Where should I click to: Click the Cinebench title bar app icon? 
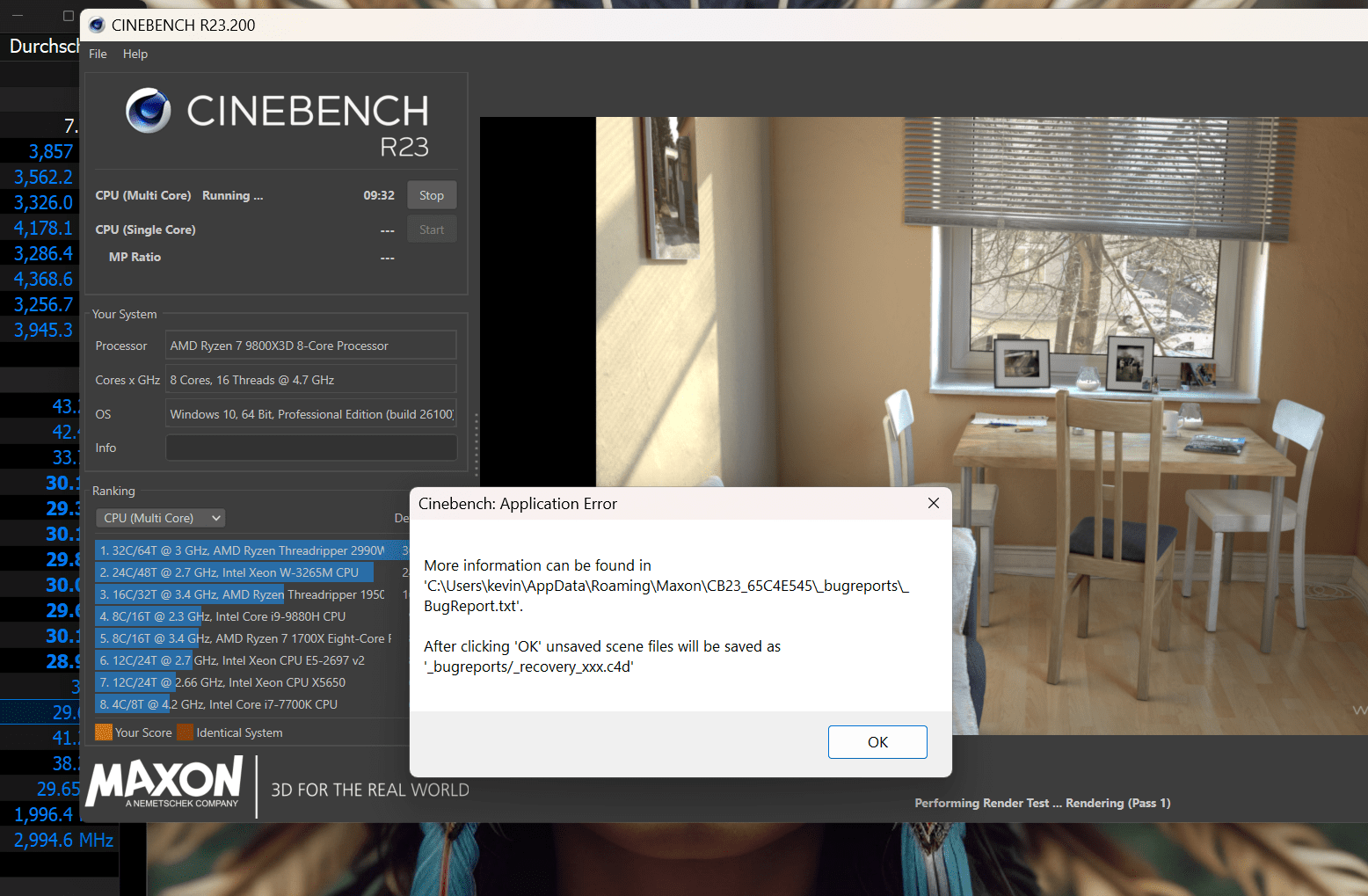tap(98, 25)
